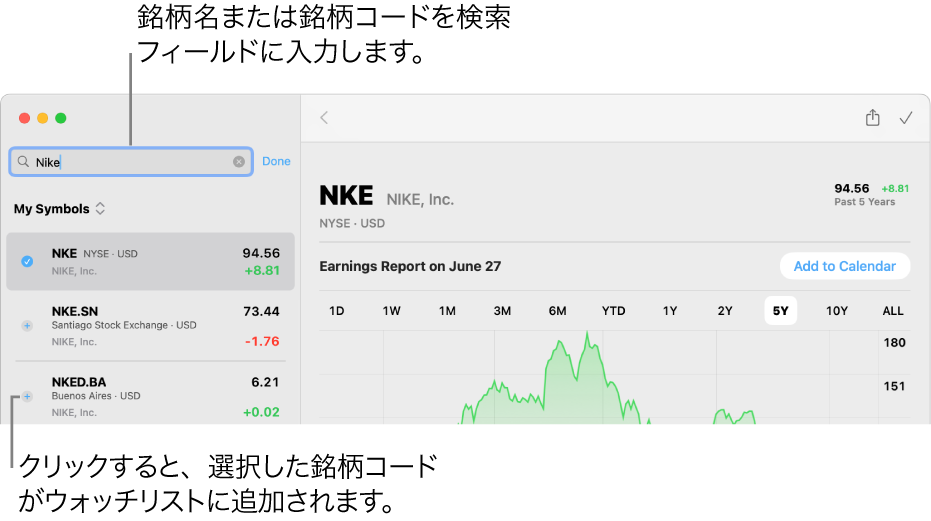The image size is (931, 521).
Task: Select the 1M chart range
Action: [447, 311]
